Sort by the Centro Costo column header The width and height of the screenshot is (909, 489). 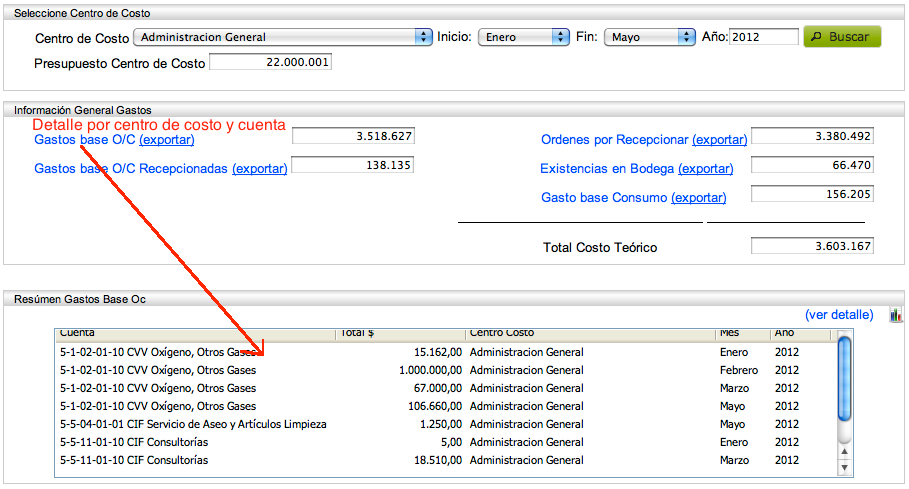590,334
